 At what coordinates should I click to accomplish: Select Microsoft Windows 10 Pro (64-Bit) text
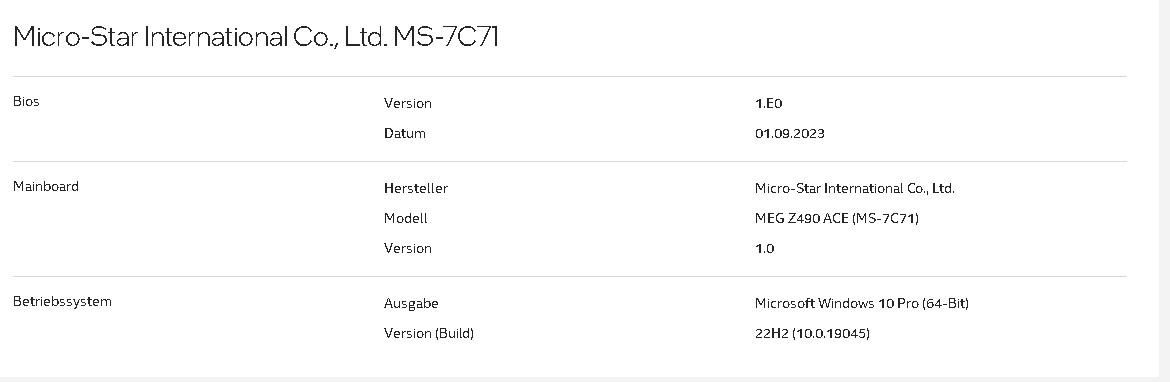pyautogui.click(x=862, y=304)
